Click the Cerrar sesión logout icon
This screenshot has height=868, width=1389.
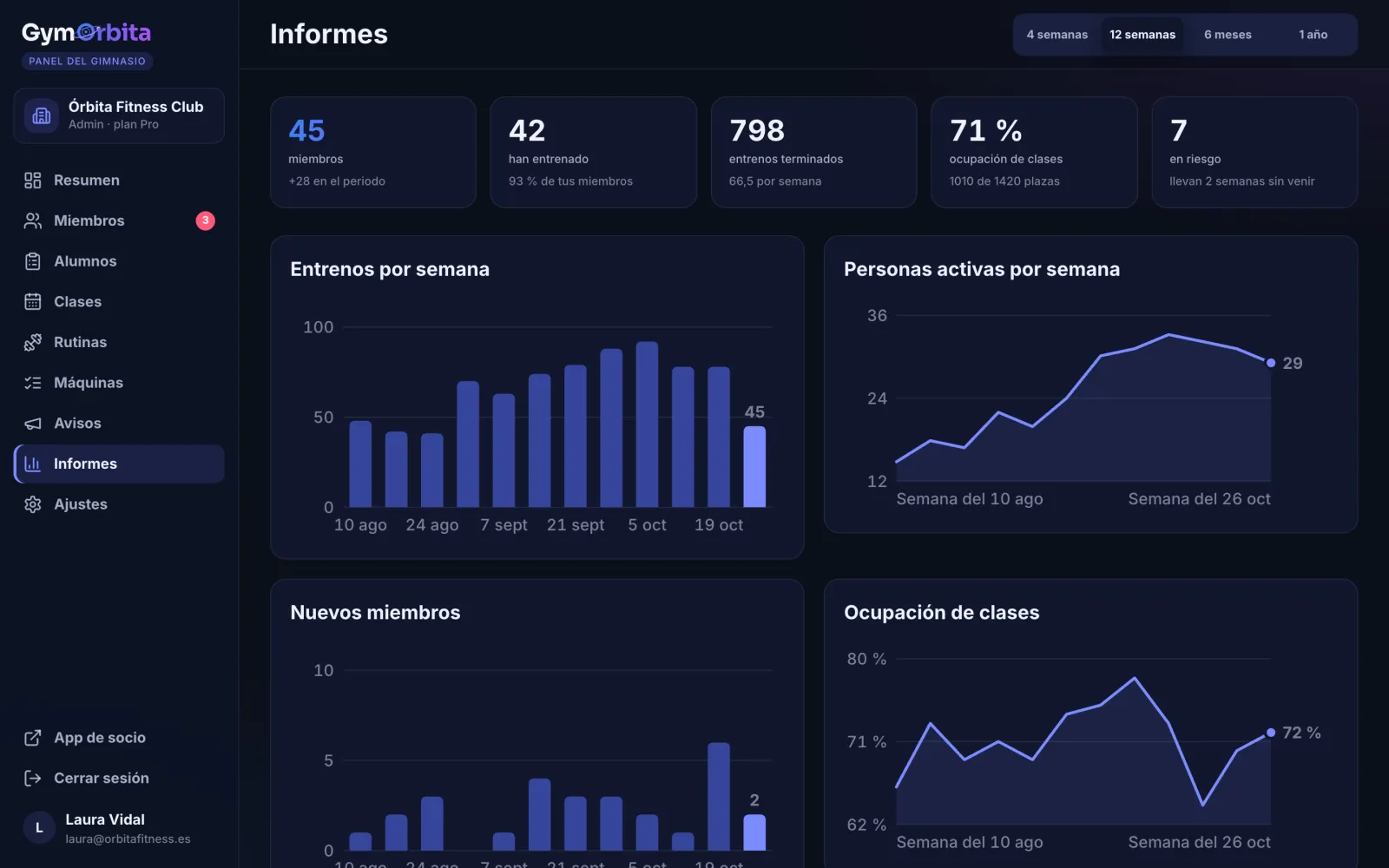(32, 778)
